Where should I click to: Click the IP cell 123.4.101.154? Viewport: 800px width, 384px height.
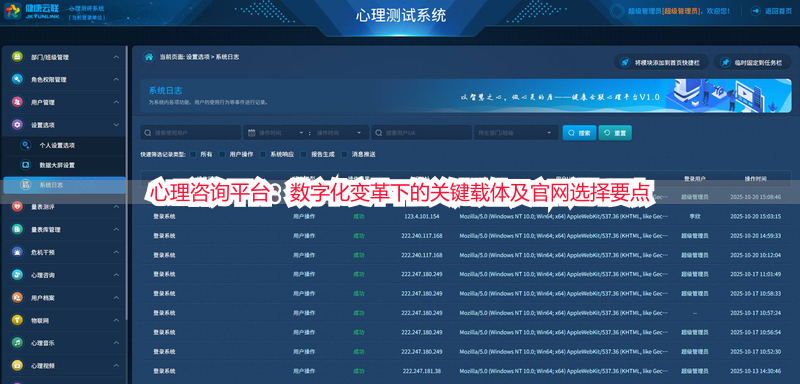[421, 216]
